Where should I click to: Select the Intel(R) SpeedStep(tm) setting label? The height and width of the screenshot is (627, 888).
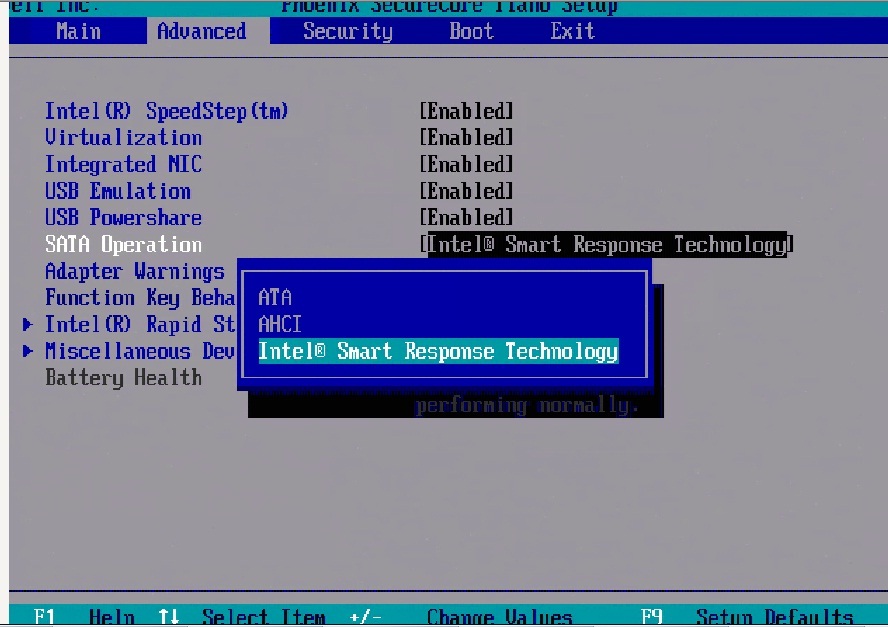coord(166,111)
